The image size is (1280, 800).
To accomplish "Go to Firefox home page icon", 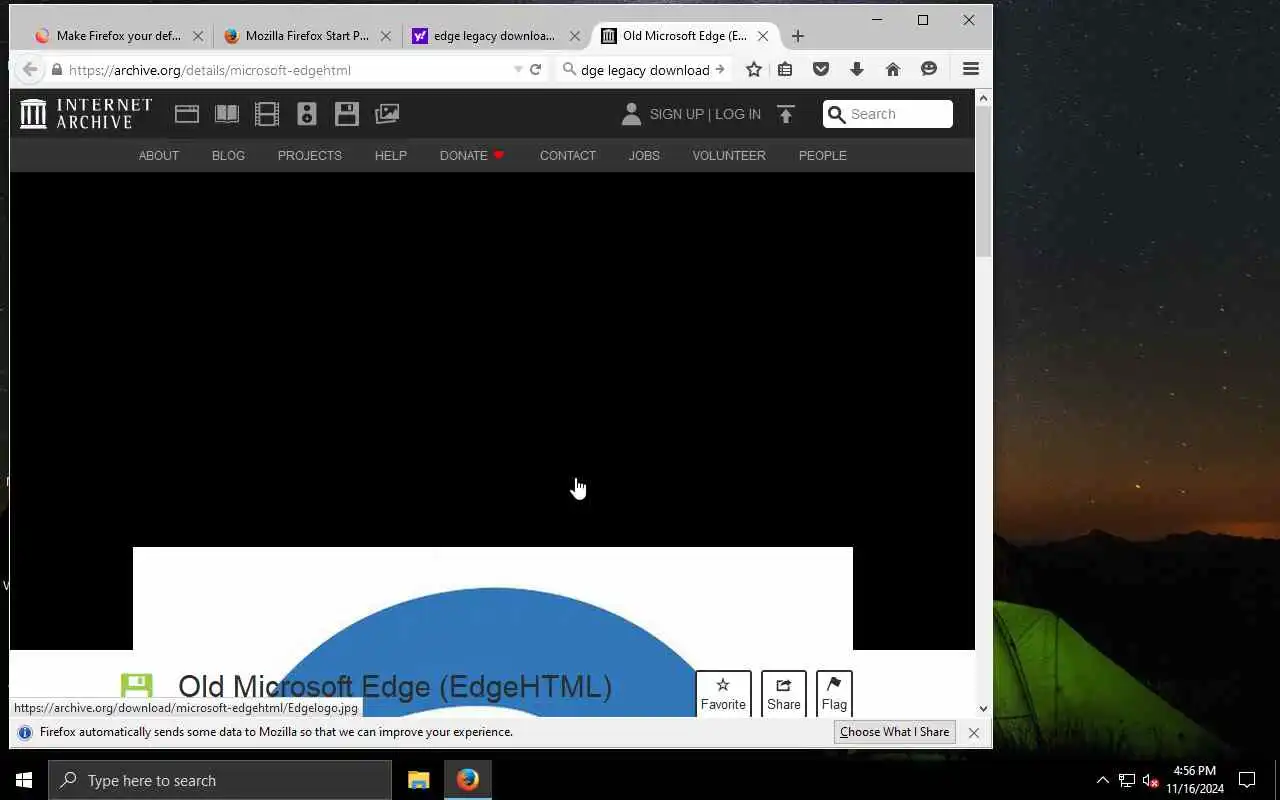I will click(x=893, y=69).
